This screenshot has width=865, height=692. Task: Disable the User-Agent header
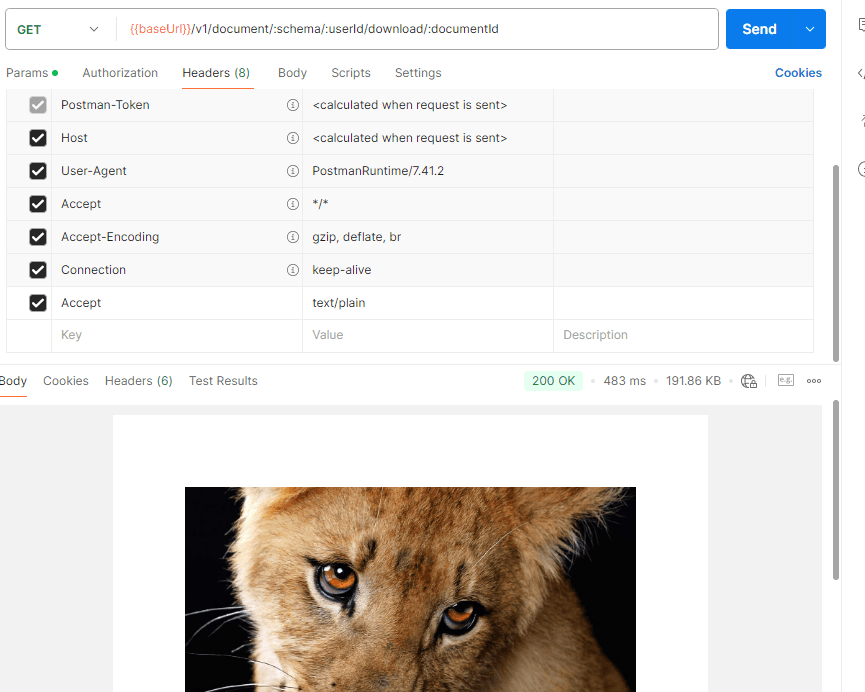coord(37,170)
